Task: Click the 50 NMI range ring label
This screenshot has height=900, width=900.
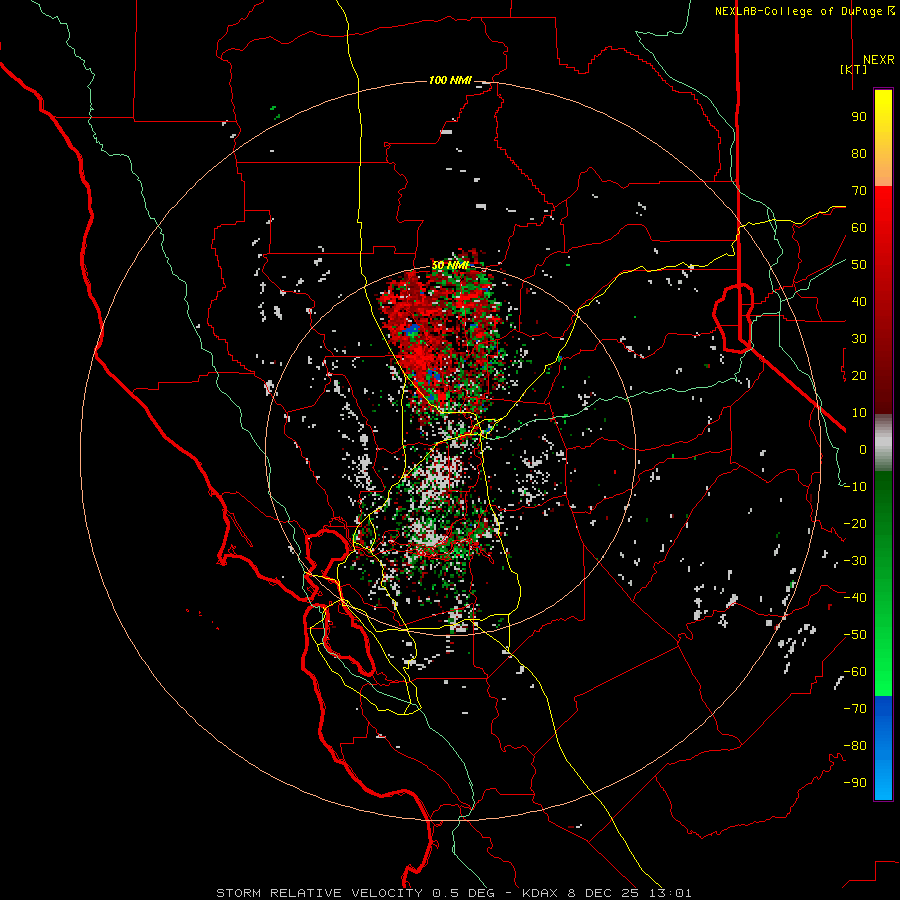Action: [x=451, y=265]
